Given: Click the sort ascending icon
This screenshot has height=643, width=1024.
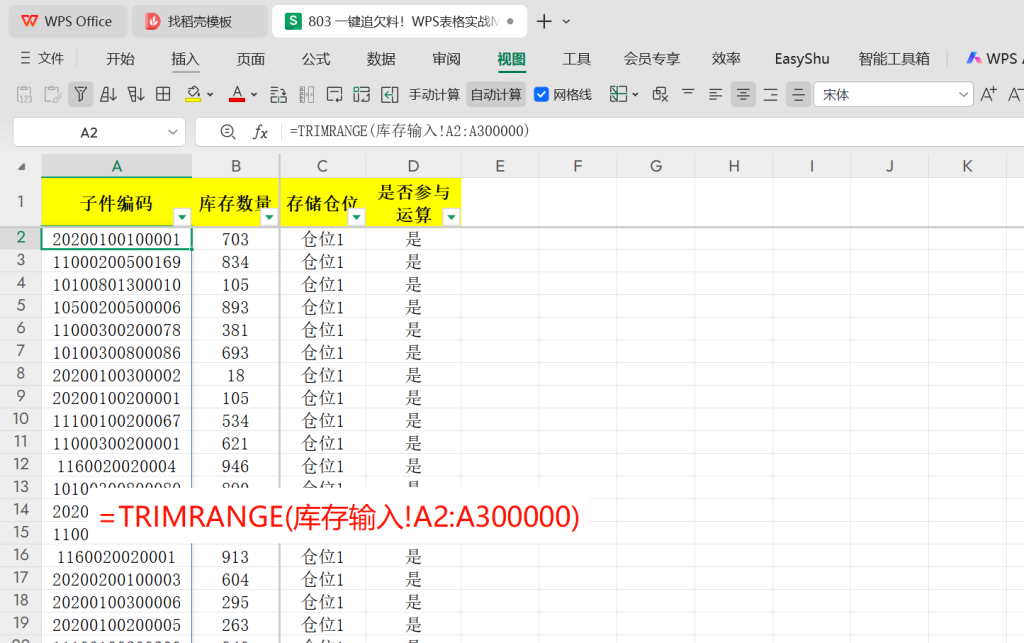Looking at the screenshot, I should pyautogui.click(x=108, y=95).
